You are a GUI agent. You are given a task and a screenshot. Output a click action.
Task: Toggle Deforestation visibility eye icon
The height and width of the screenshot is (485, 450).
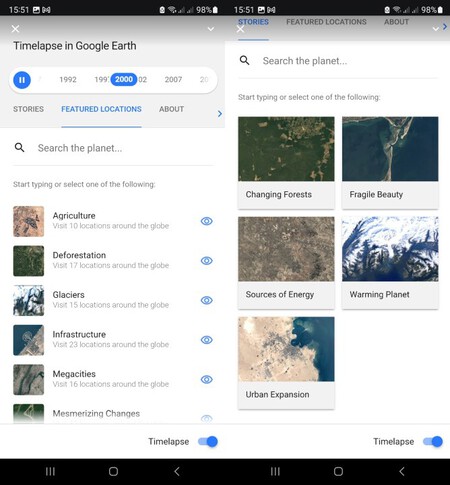207,261
